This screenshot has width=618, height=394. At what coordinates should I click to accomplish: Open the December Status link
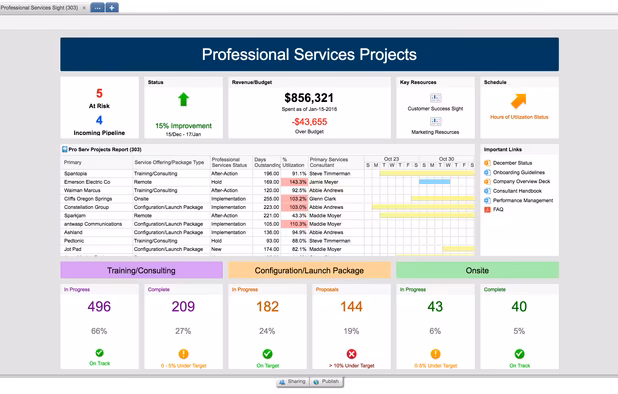(512, 163)
